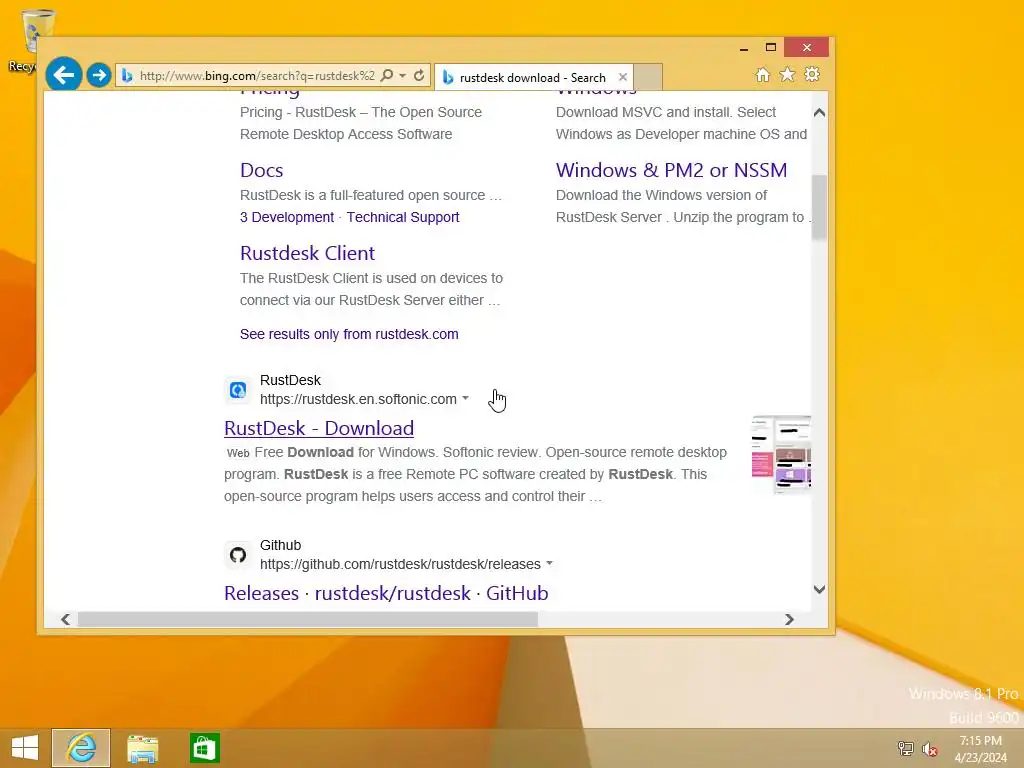The image size is (1024, 768).
Task: Close the rustdesk download search tab
Action: [x=623, y=77]
